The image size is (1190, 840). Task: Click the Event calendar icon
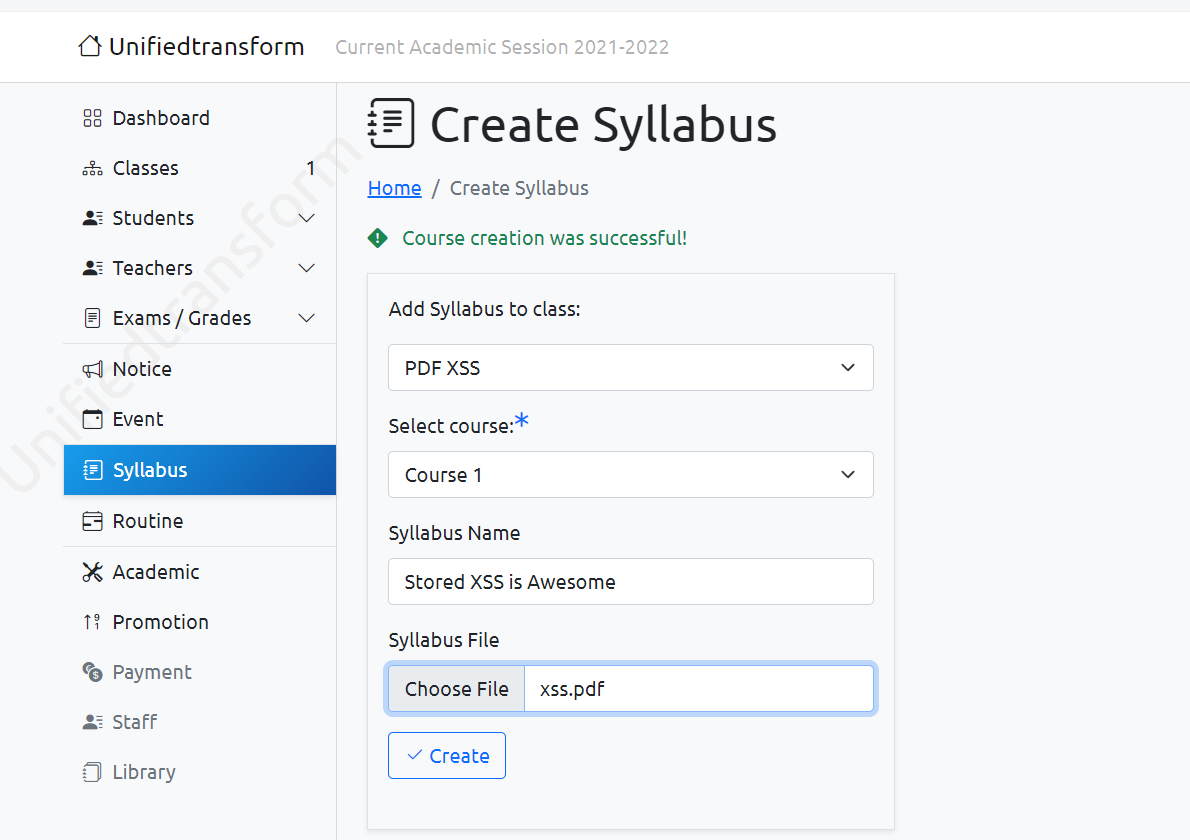[x=92, y=419]
